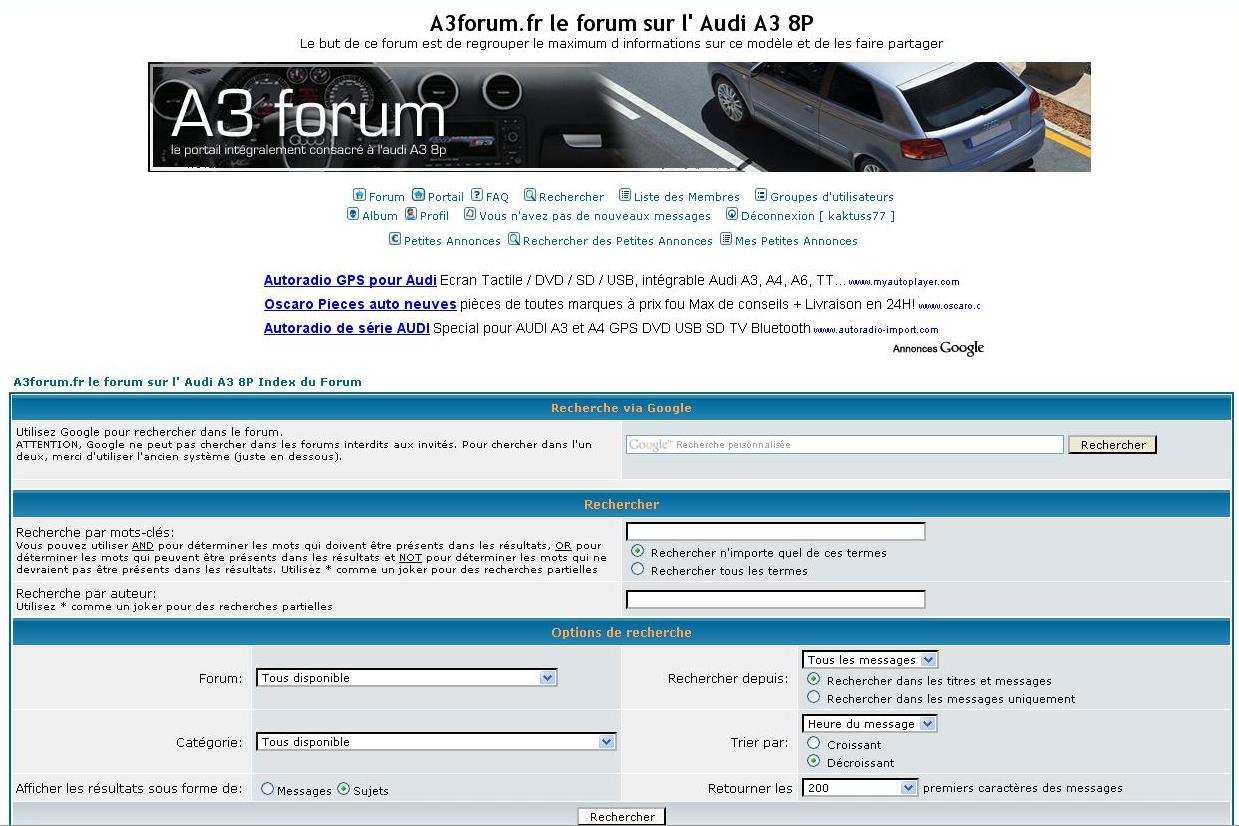This screenshot has height=826, width=1239.
Task: Open the '200' characters dropdown
Action: 860,788
